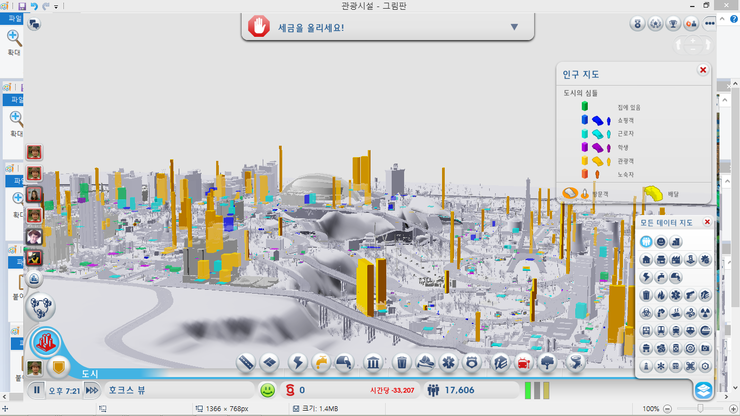
Task: Click the purple 학생 legend swatch
Action: (x=585, y=147)
